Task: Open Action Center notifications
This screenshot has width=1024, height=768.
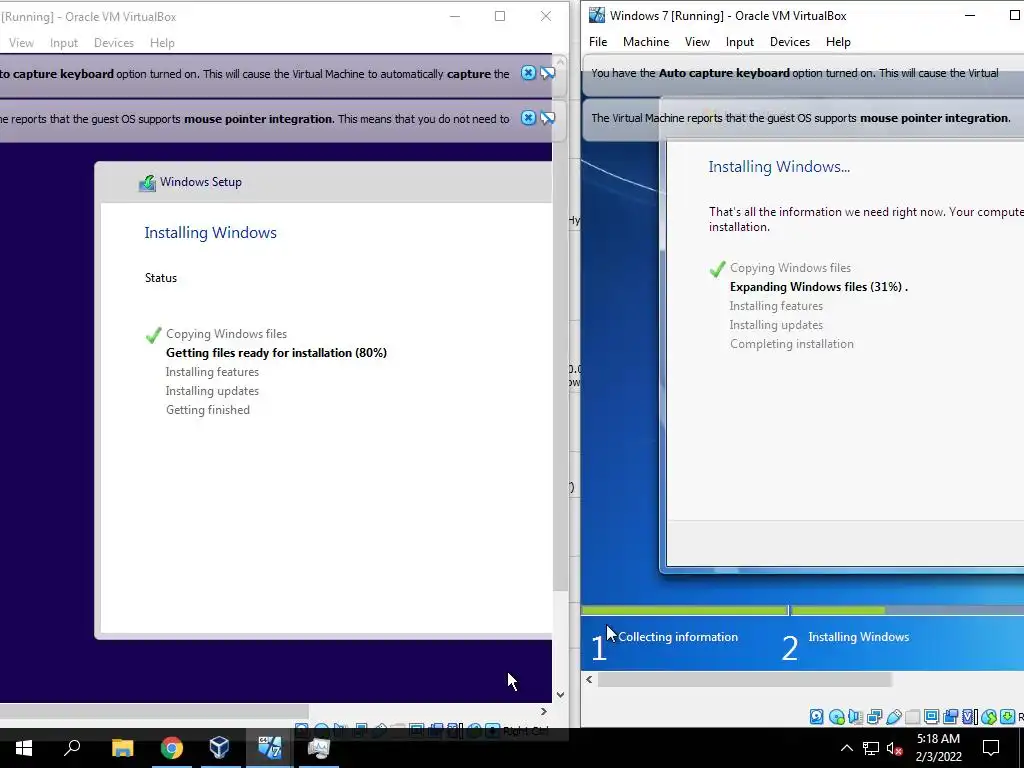Action: coord(991,748)
